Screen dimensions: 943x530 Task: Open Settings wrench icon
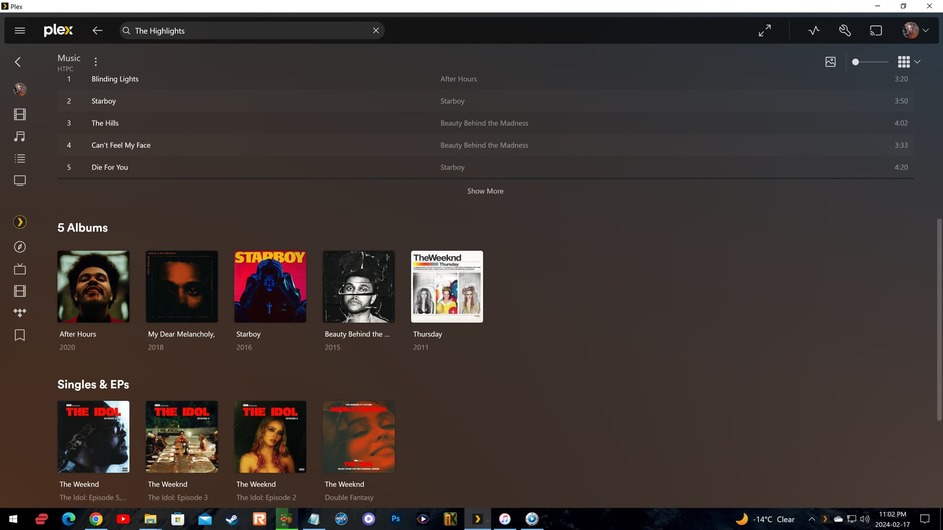[845, 30]
